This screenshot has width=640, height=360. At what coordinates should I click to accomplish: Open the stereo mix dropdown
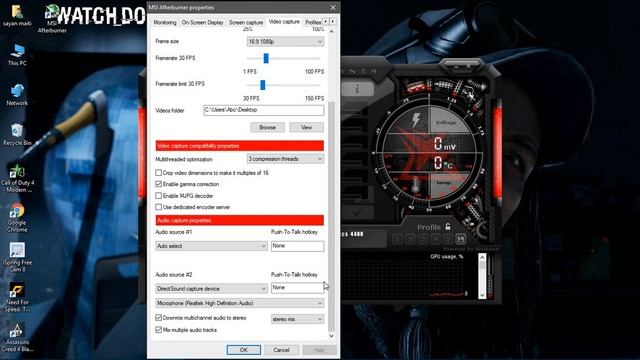pyautogui.click(x=297, y=319)
